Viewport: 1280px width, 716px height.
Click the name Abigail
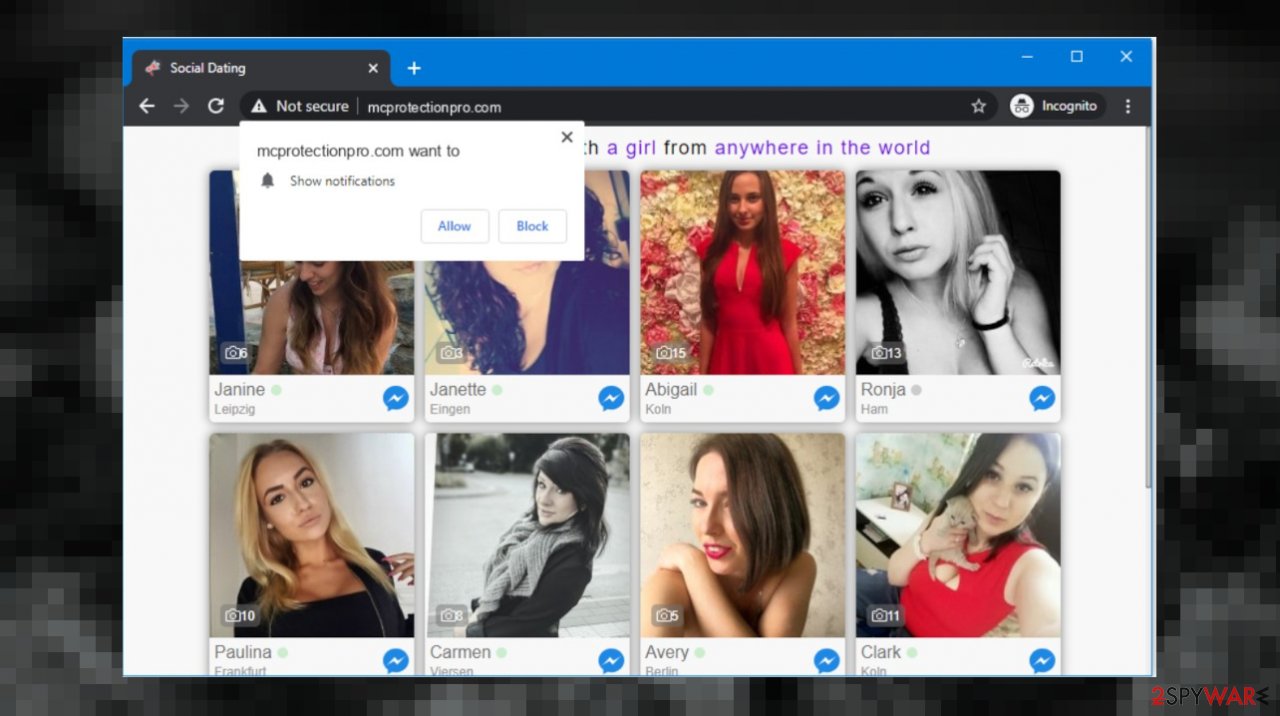[671, 390]
